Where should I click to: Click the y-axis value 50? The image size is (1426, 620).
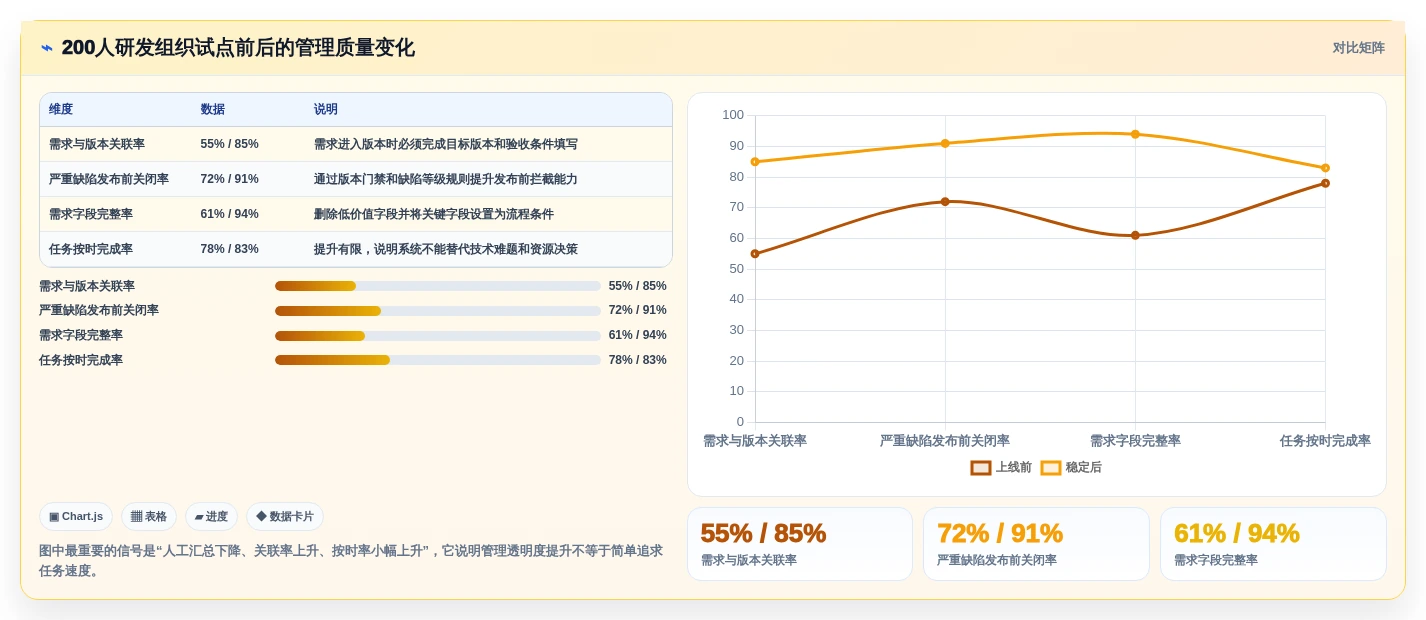point(736,269)
